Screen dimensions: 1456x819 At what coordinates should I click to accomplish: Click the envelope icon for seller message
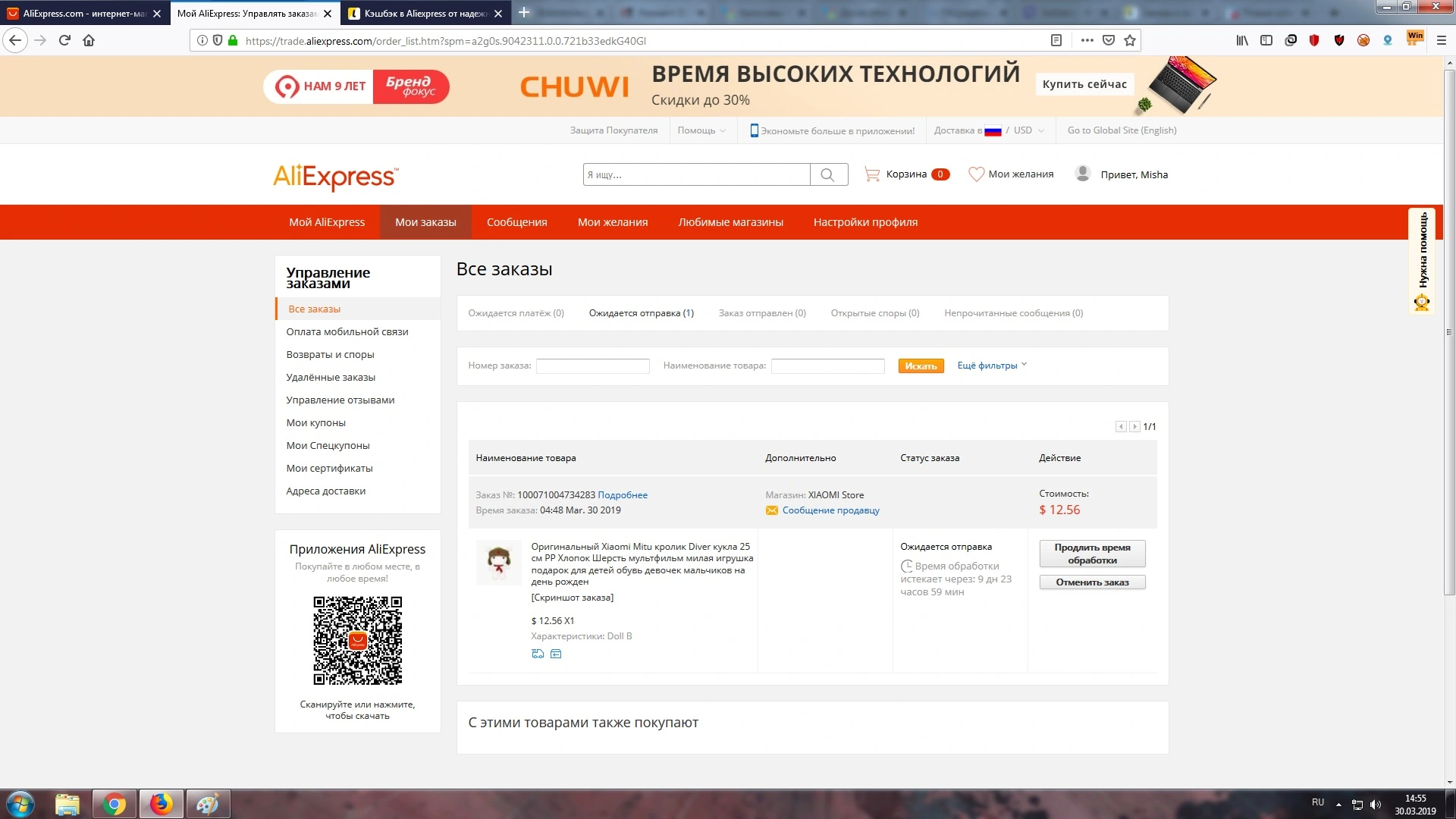772,510
